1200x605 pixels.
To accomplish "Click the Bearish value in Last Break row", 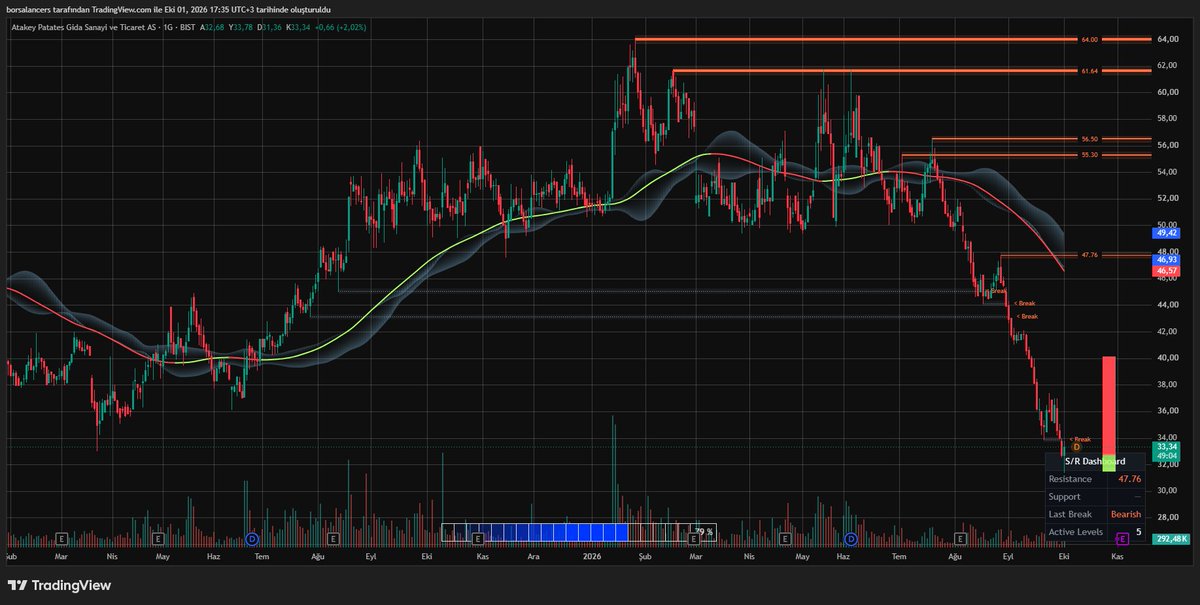I will click(1125, 514).
